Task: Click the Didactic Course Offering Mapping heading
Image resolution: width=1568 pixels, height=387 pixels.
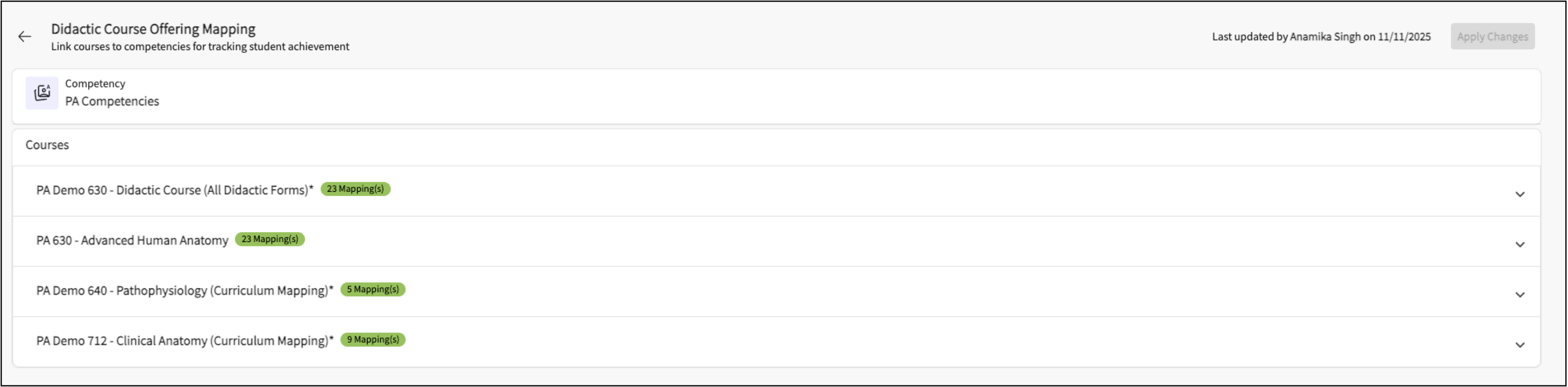Action: [153, 29]
